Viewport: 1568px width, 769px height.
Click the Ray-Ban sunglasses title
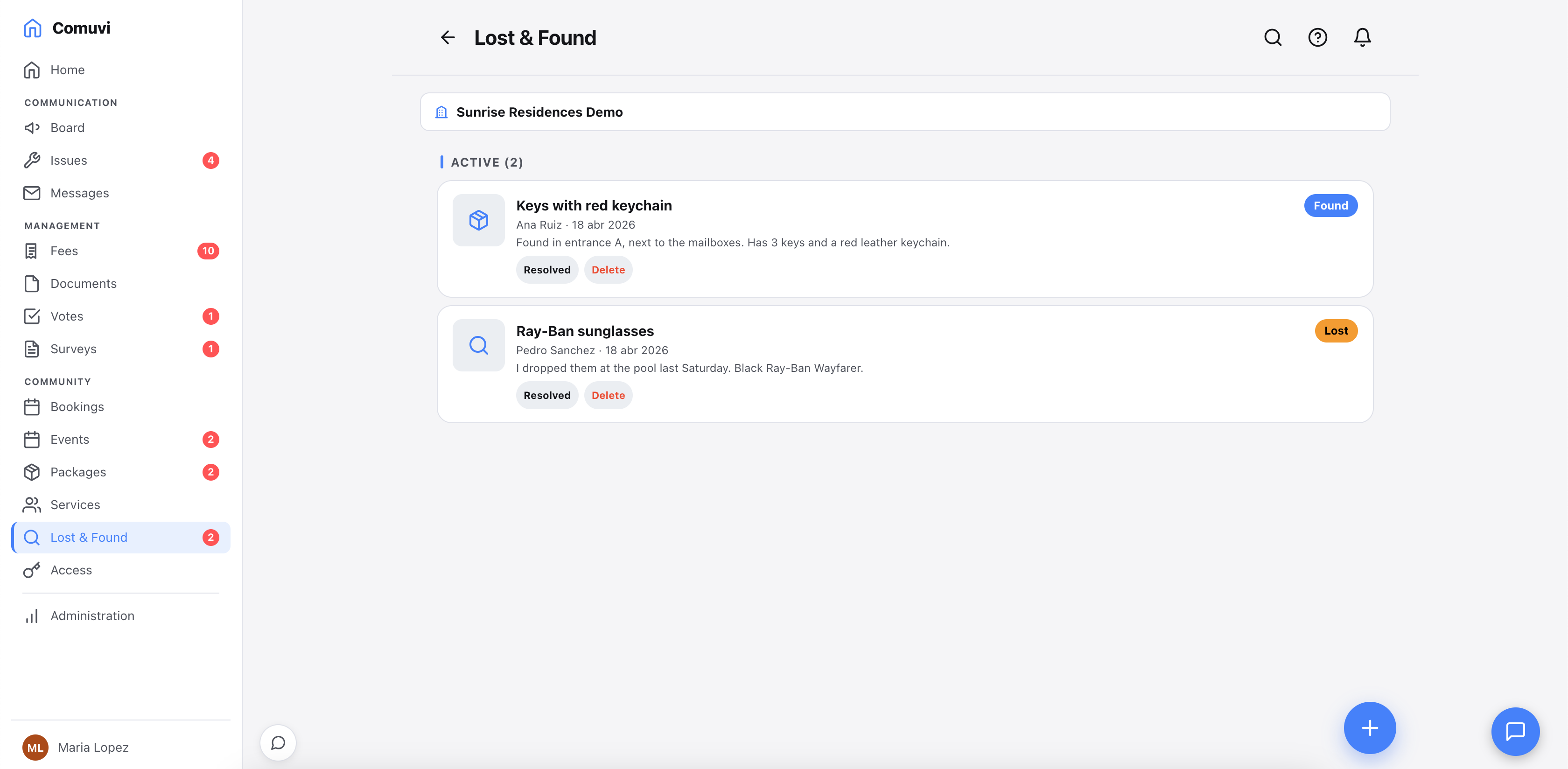pyautogui.click(x=585, y=331)
